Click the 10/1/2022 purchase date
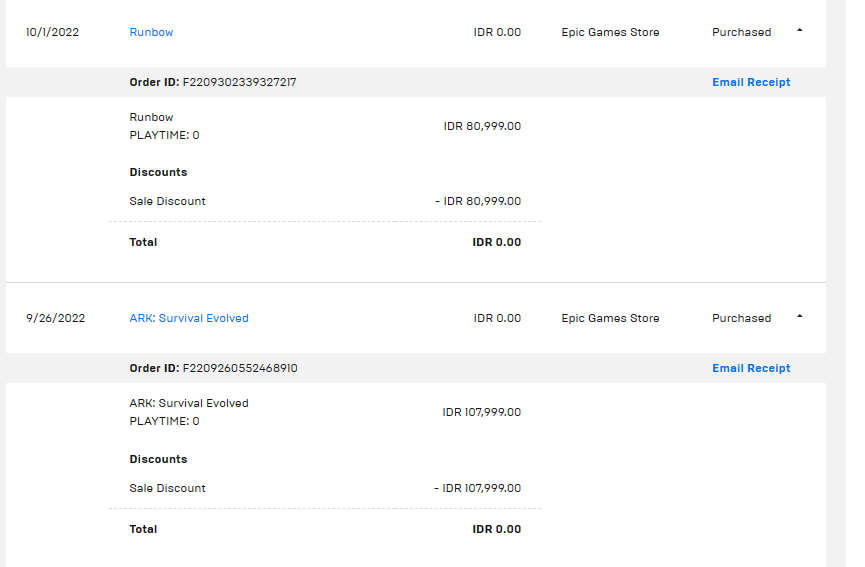 [52, 32]
